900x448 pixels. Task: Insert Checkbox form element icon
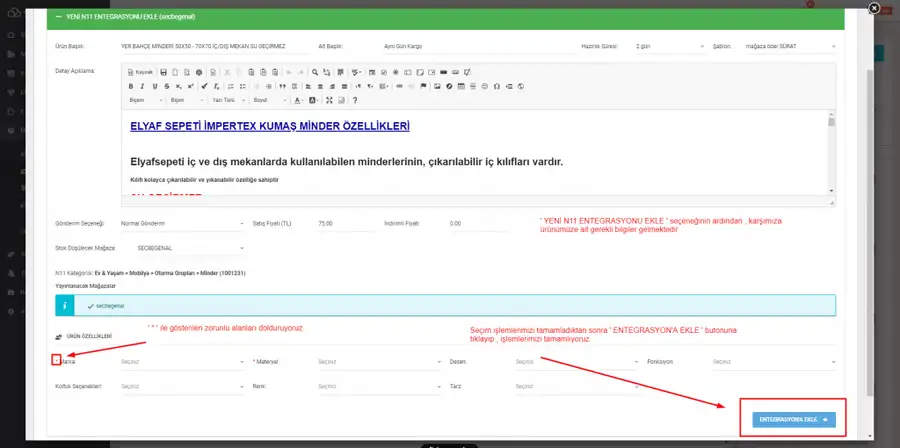383,72
